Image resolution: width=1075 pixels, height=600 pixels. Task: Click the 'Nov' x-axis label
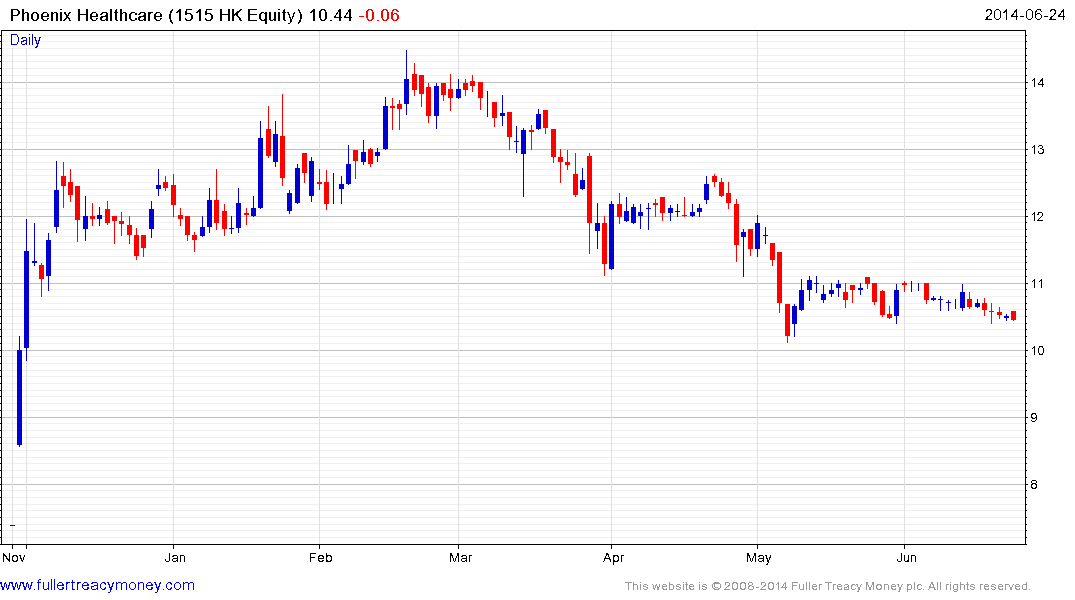14,557
